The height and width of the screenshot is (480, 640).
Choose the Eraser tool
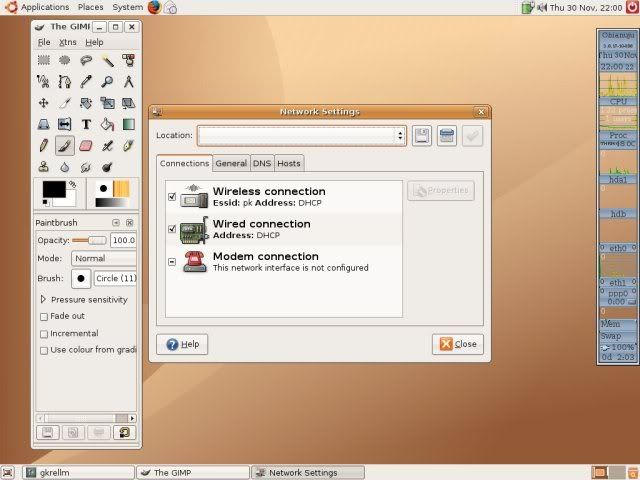tap(86, 145)
